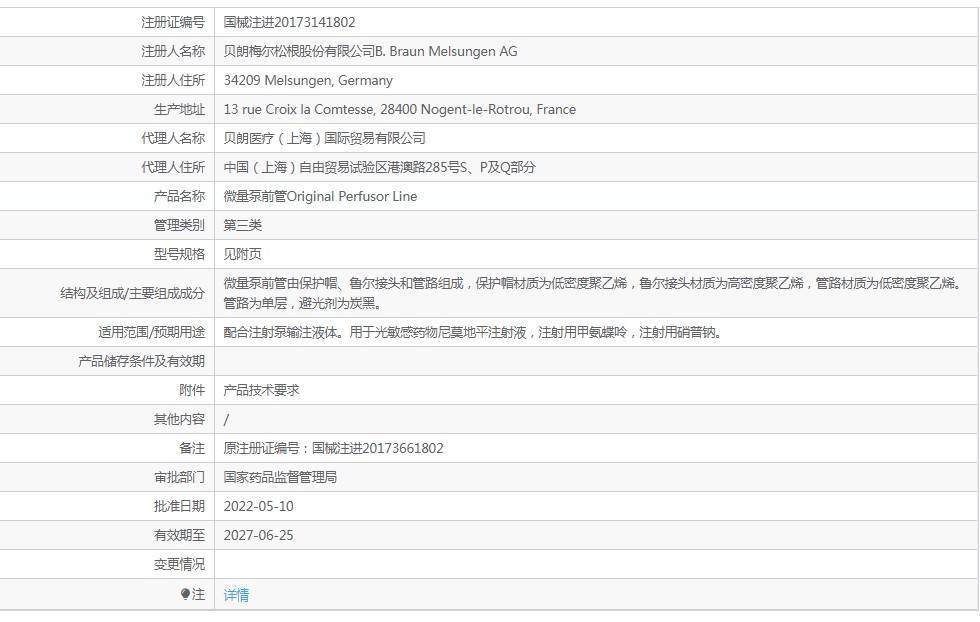Click the 适用范围/预期用途 label
Image resolution: width=980 pixels, height=622 pixels.
[x=151, y=333]
